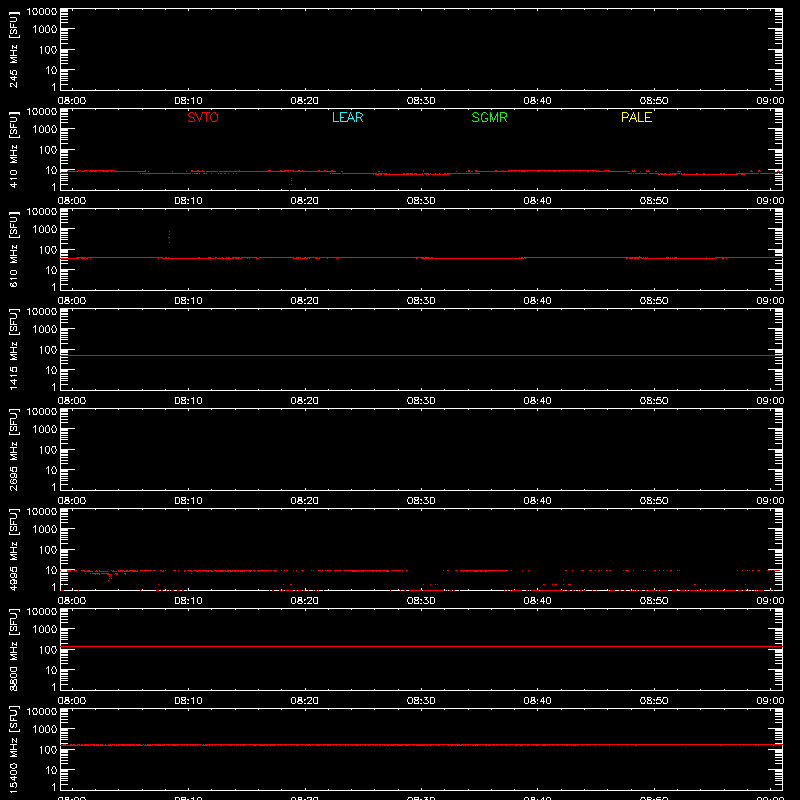Click the 10 tick label of 8800 MHz panel
The width and height of the screenshot is (800, 800).
click(51, 670)
